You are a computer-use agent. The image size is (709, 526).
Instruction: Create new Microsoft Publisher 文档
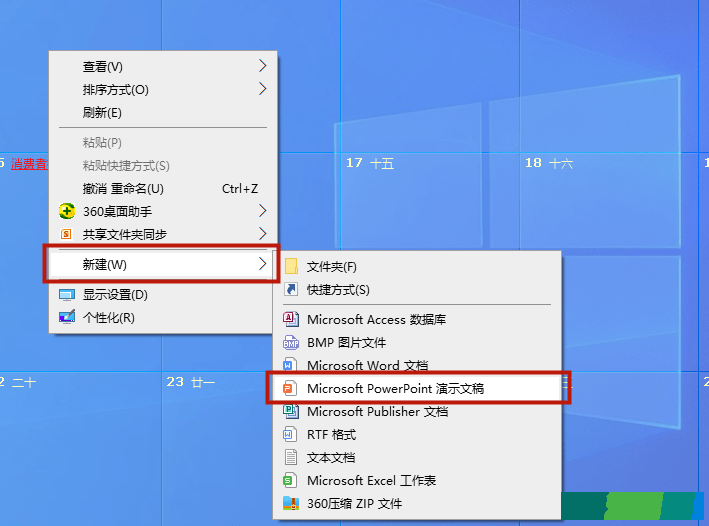[417, 412]
